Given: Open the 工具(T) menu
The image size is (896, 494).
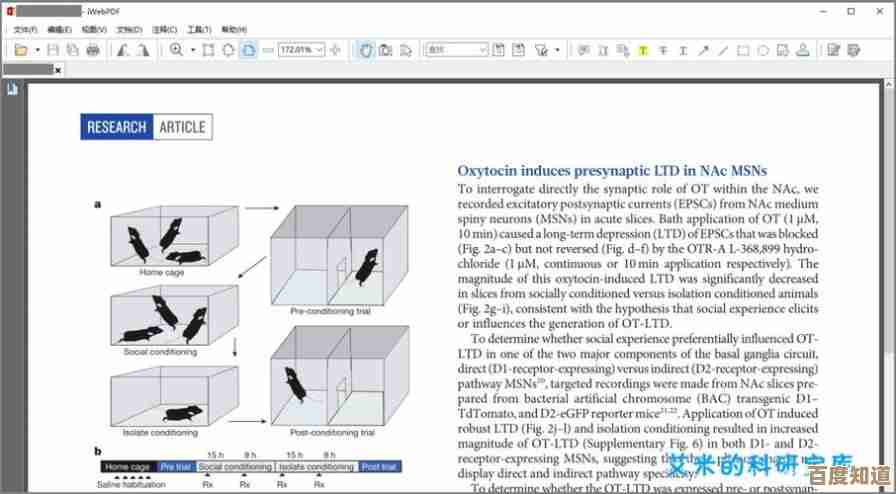Looking at the screenshot, I should tap(200, 30).
